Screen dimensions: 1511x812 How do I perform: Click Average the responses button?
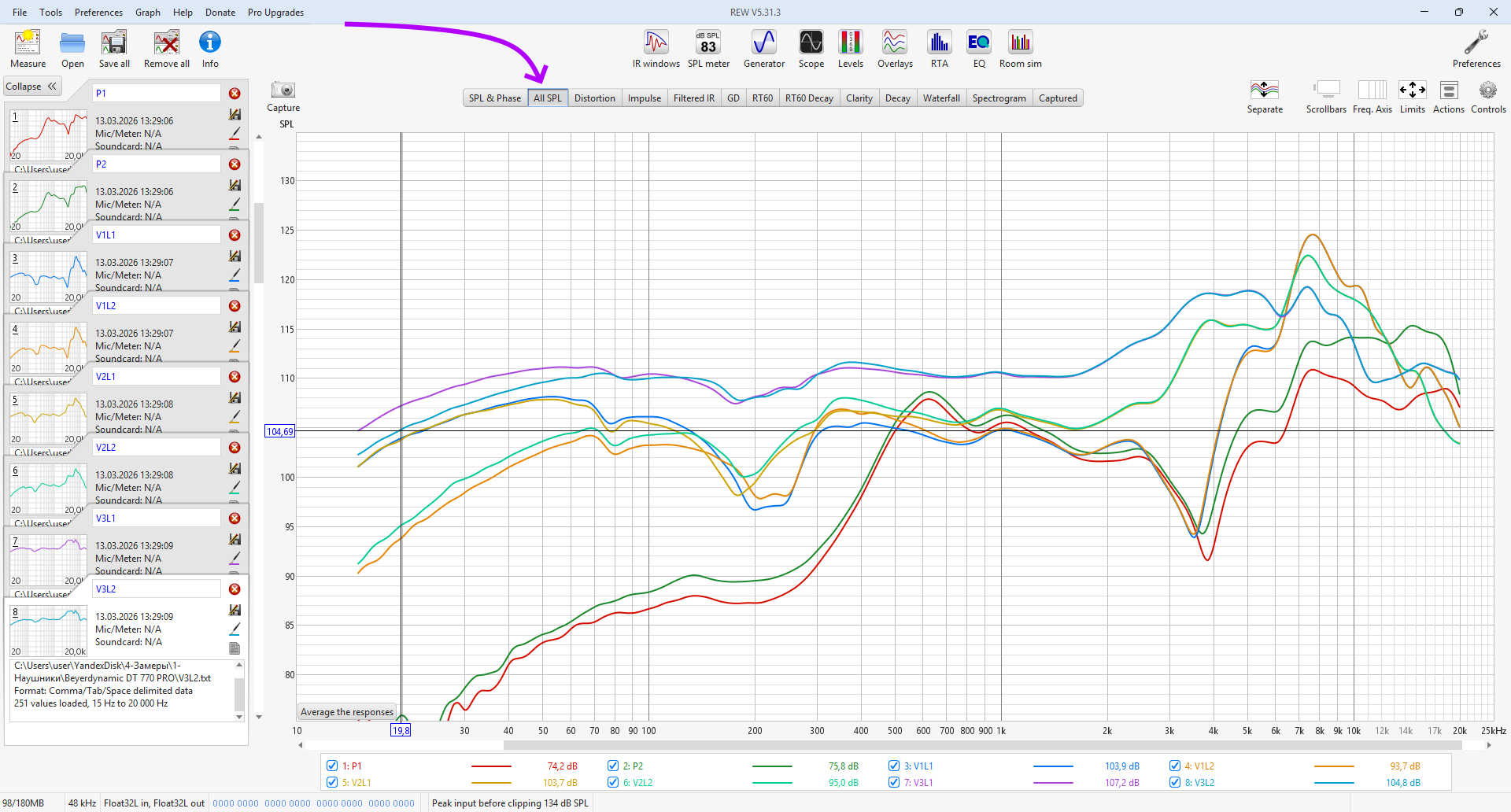click(347, 712)
